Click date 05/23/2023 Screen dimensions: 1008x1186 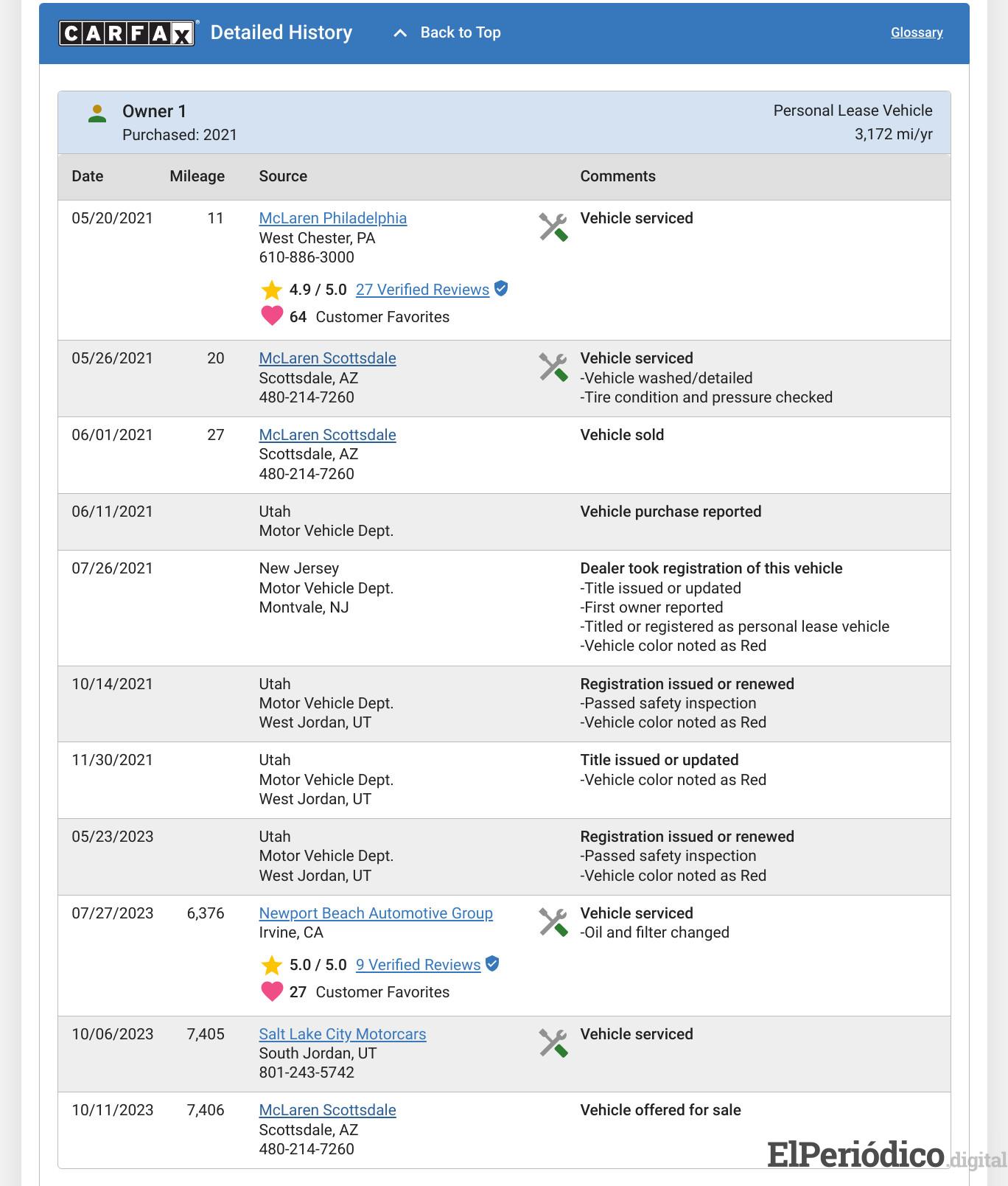pyautogui.click(x=112, y=837)
